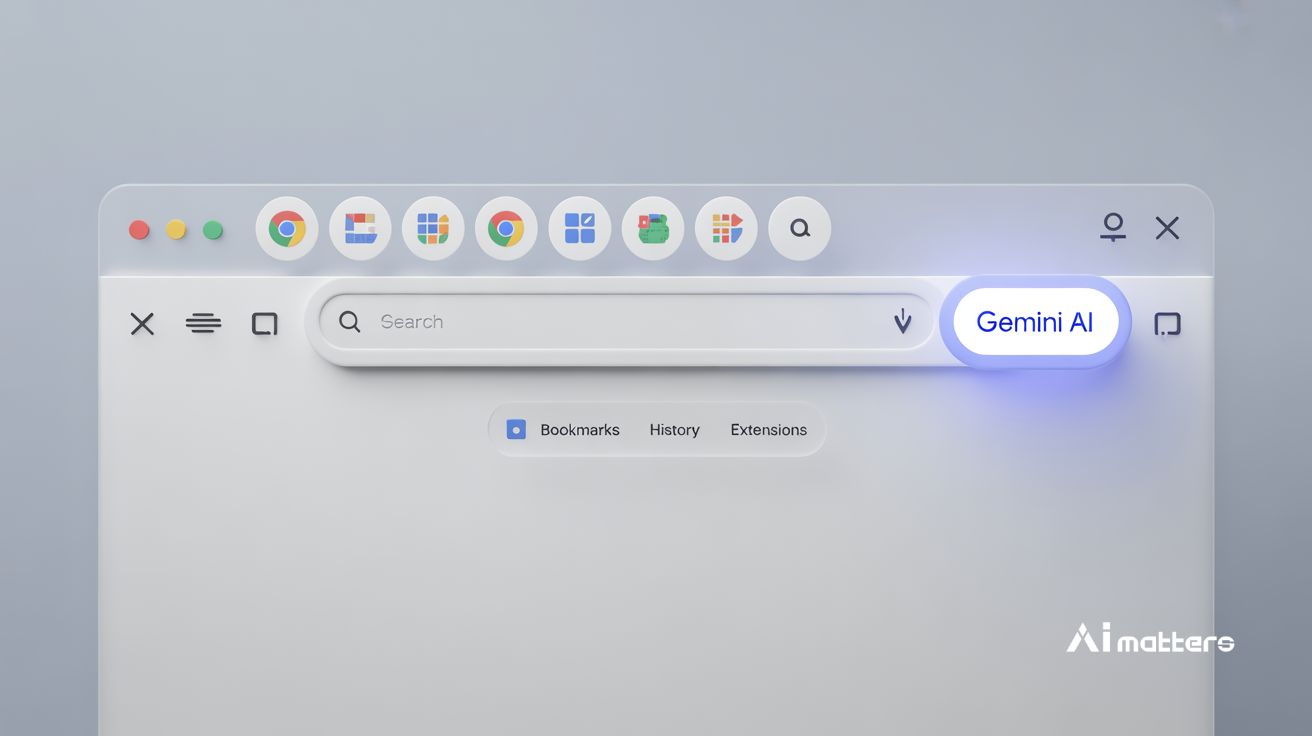Click the round magnifier icon in the tab row

point(800,229)
